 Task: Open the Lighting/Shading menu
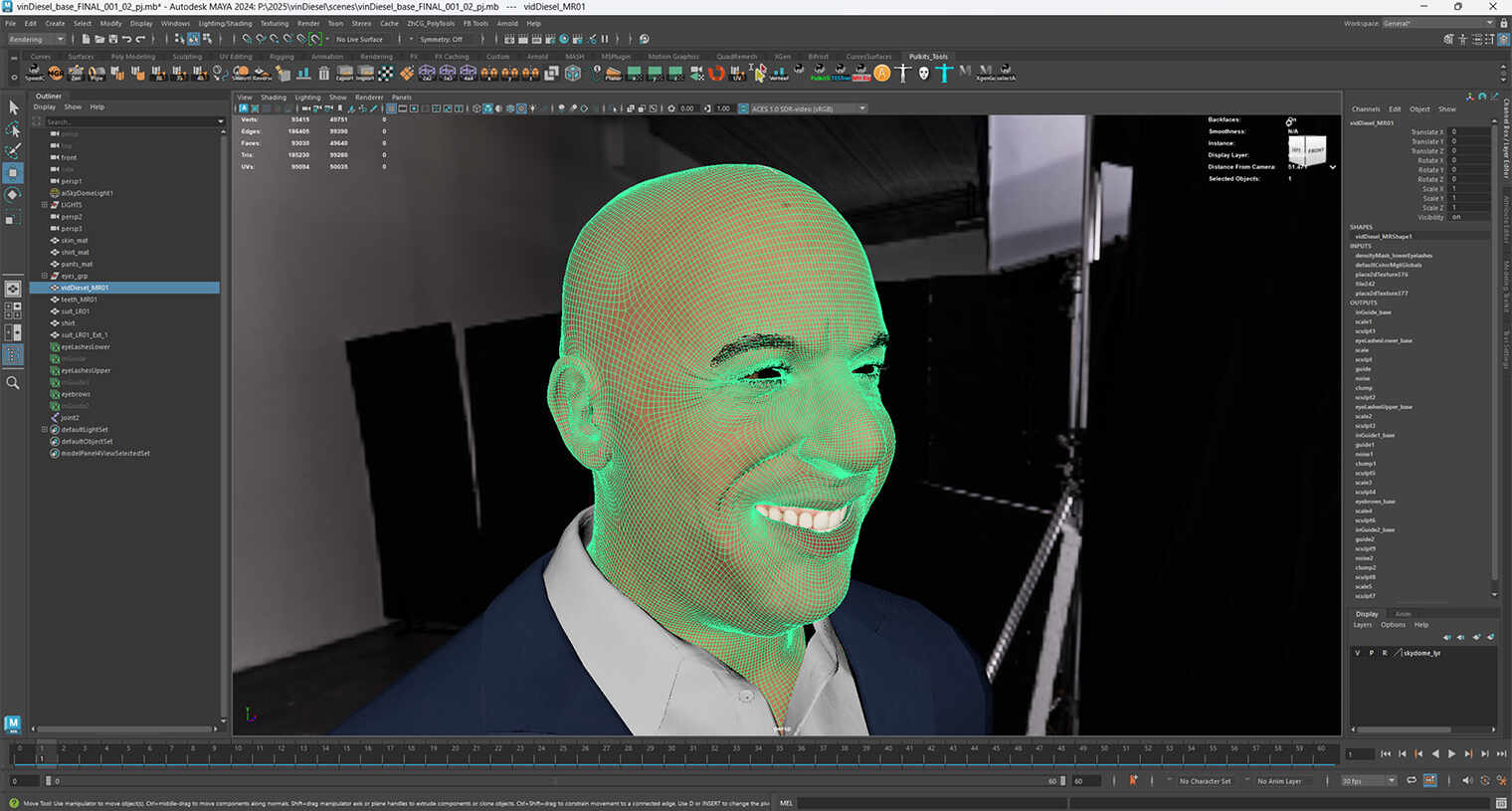point(225,23)
